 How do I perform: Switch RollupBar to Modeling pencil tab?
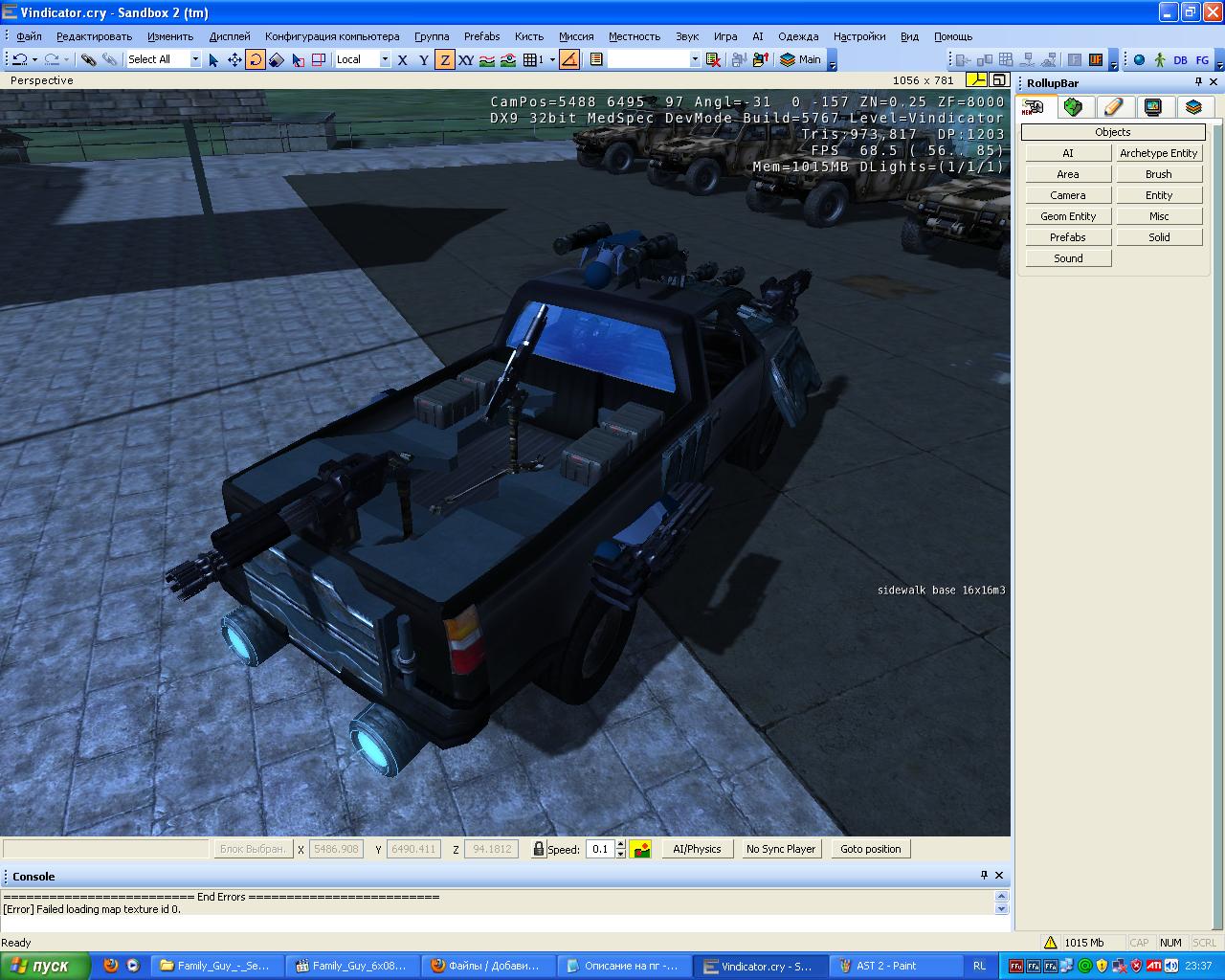pyautogui.click(x=1113, y=106)
